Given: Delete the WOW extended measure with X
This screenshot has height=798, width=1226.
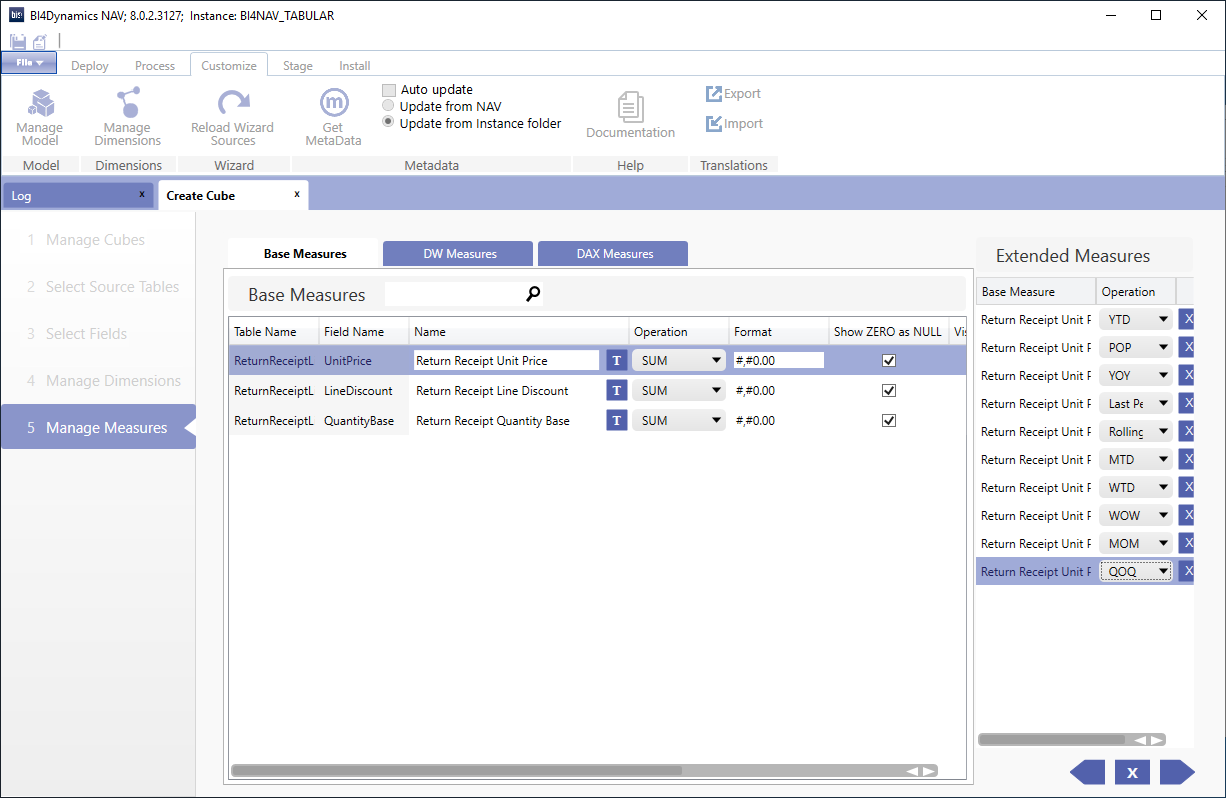Looking at the screenshot, I should [x=1187, y=516].
